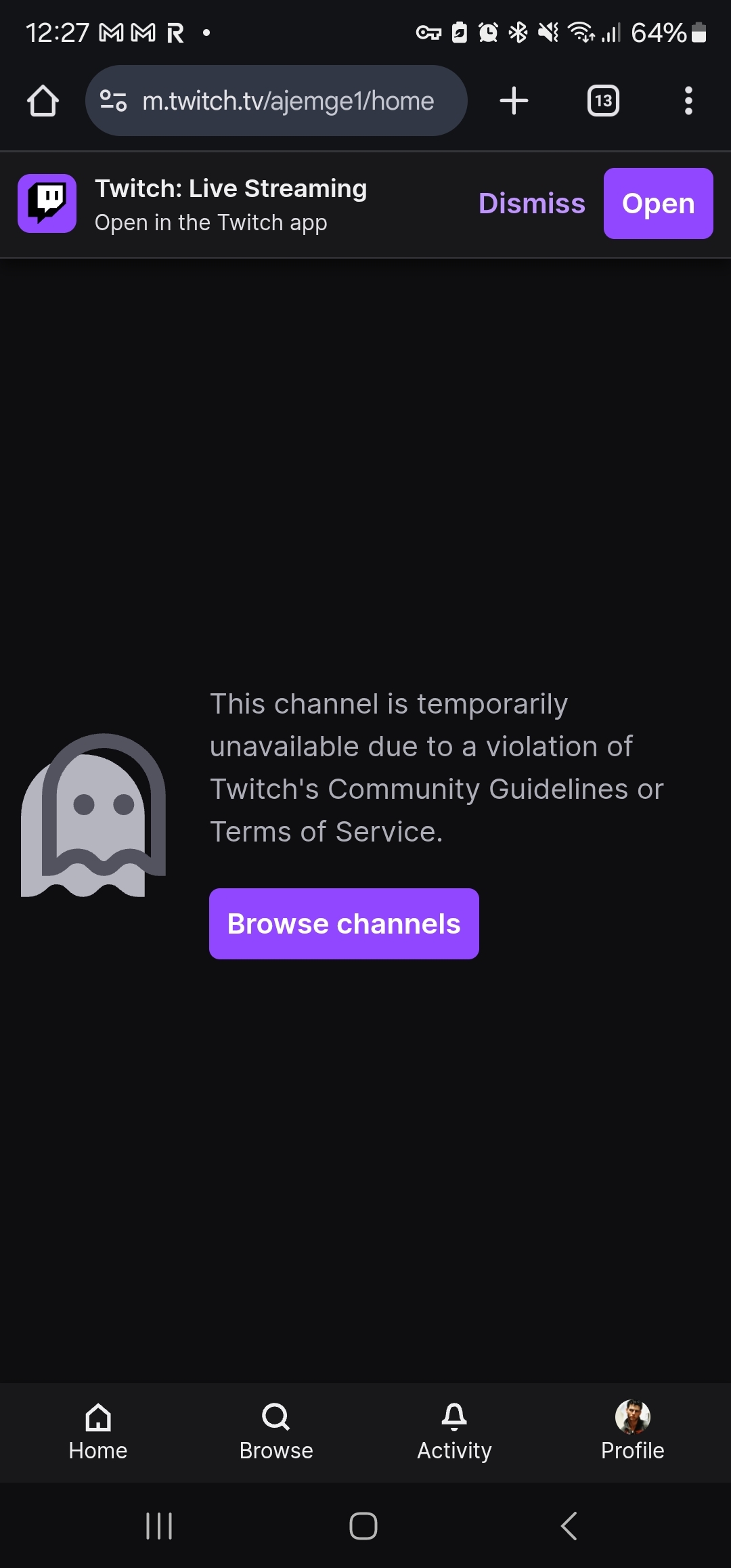This screenshot has height=1568, width=731.
Task: Tap the Android back arrow
Action: (569, 1526)
